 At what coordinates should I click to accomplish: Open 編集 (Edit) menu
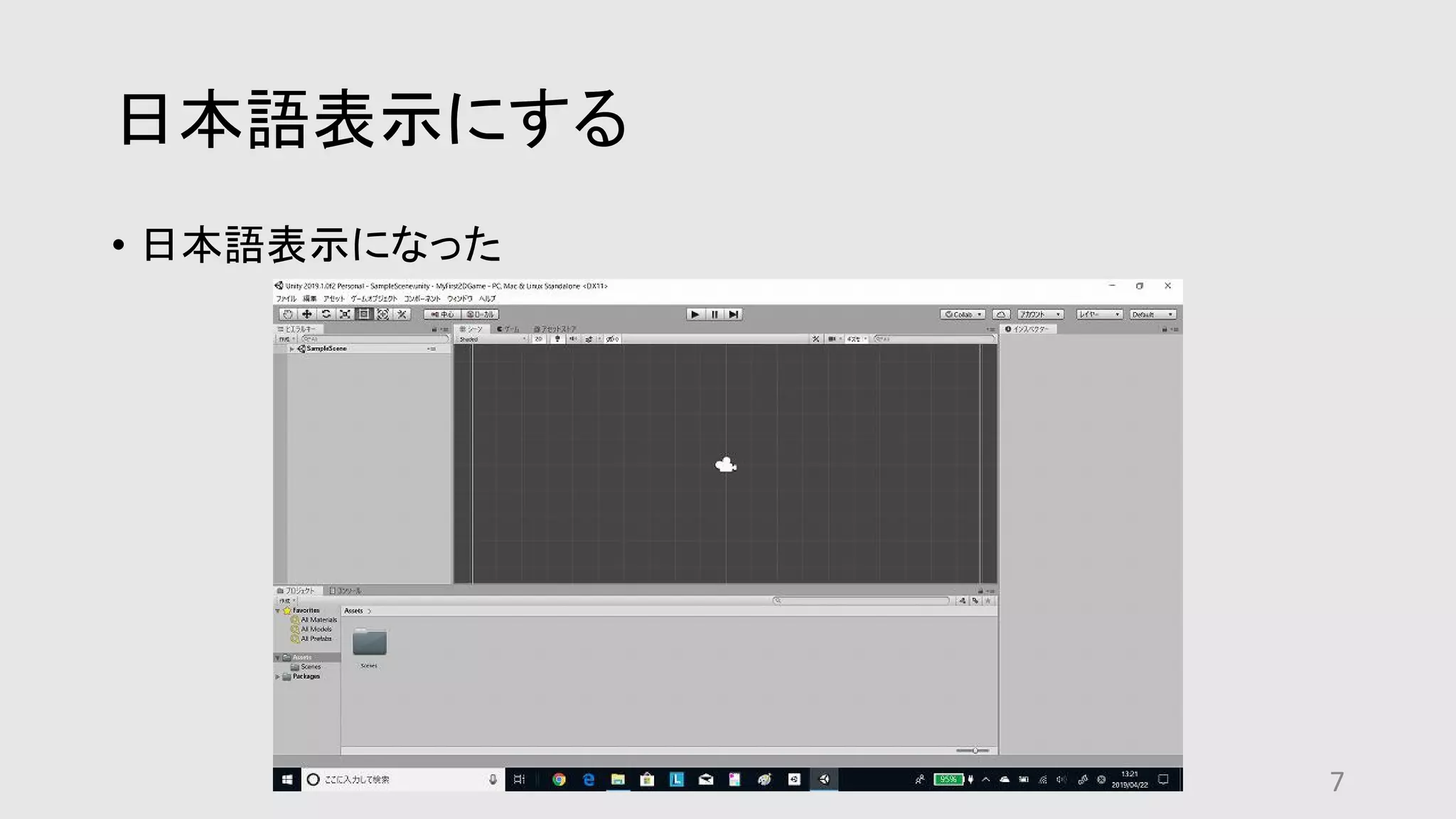pyautogui.click(x=310, y=299)
